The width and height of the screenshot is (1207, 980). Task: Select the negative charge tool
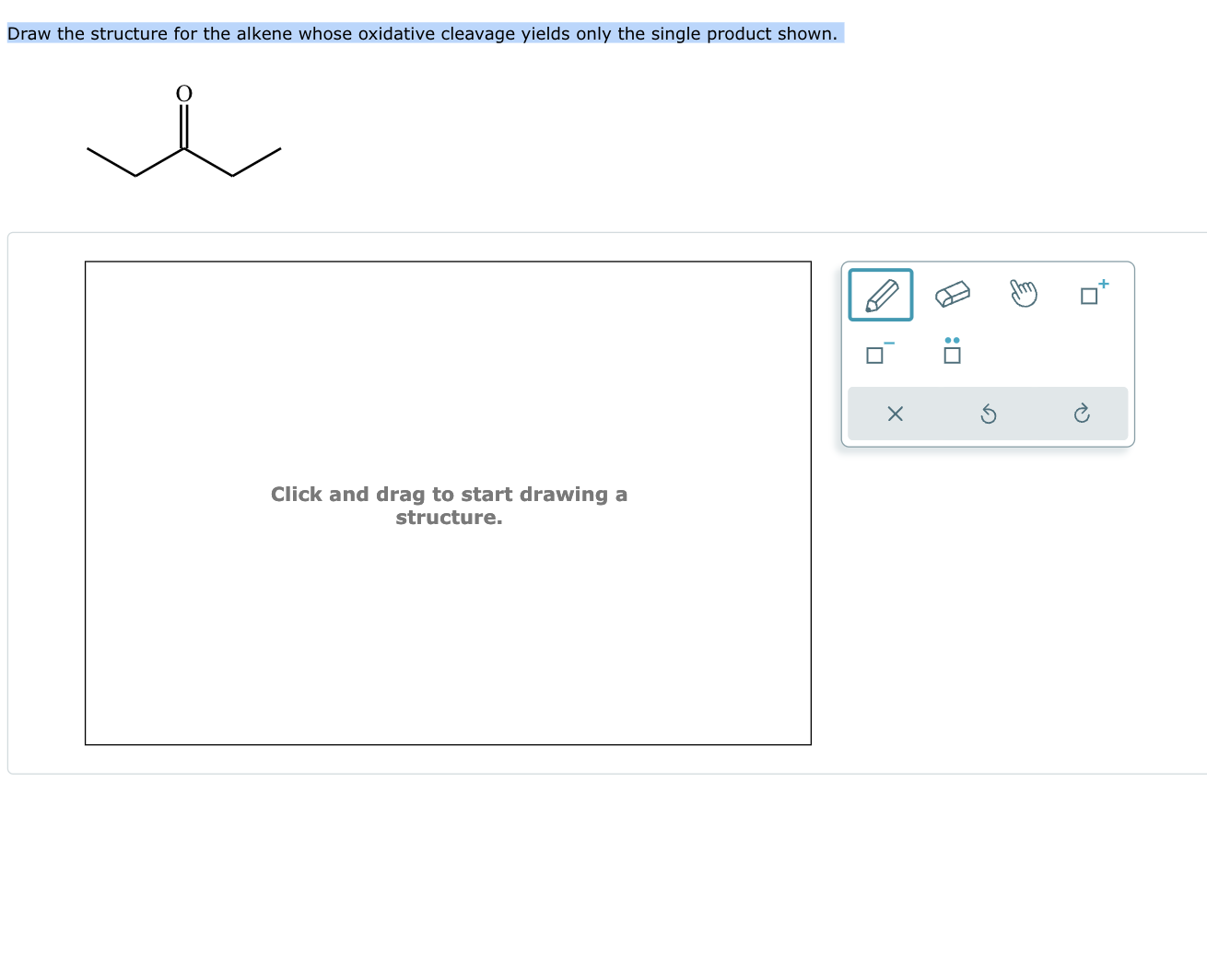877,354
